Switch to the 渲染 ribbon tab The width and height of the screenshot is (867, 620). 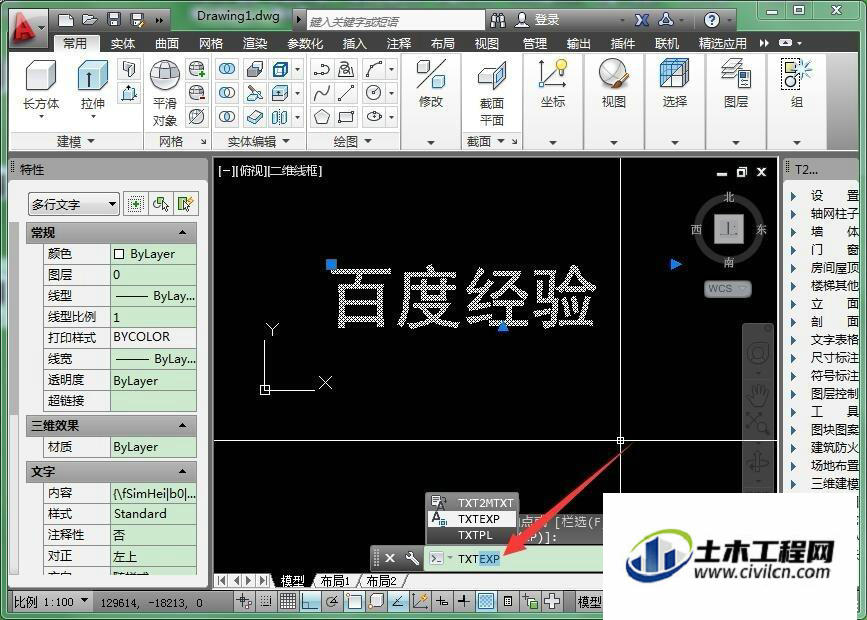255,43
